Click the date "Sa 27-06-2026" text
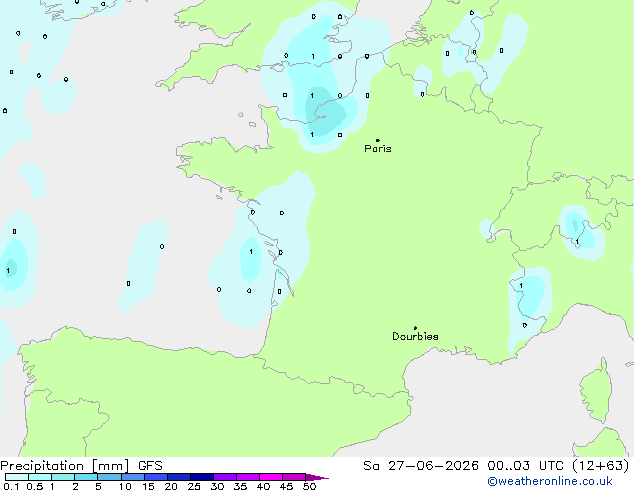 pos(421,466)
